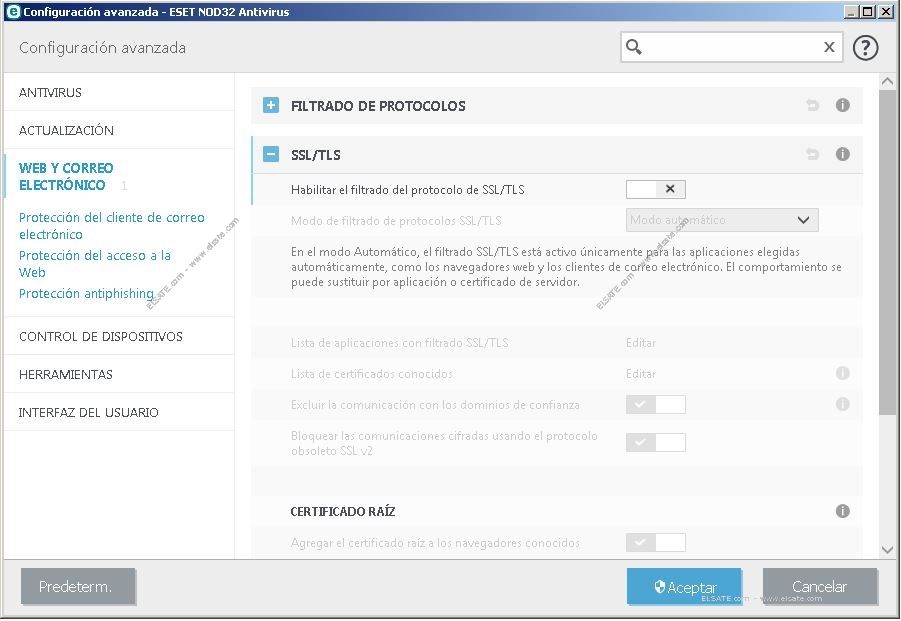Toggle blocking of obsolete SSL v2 communications

(x=656, y=442)
